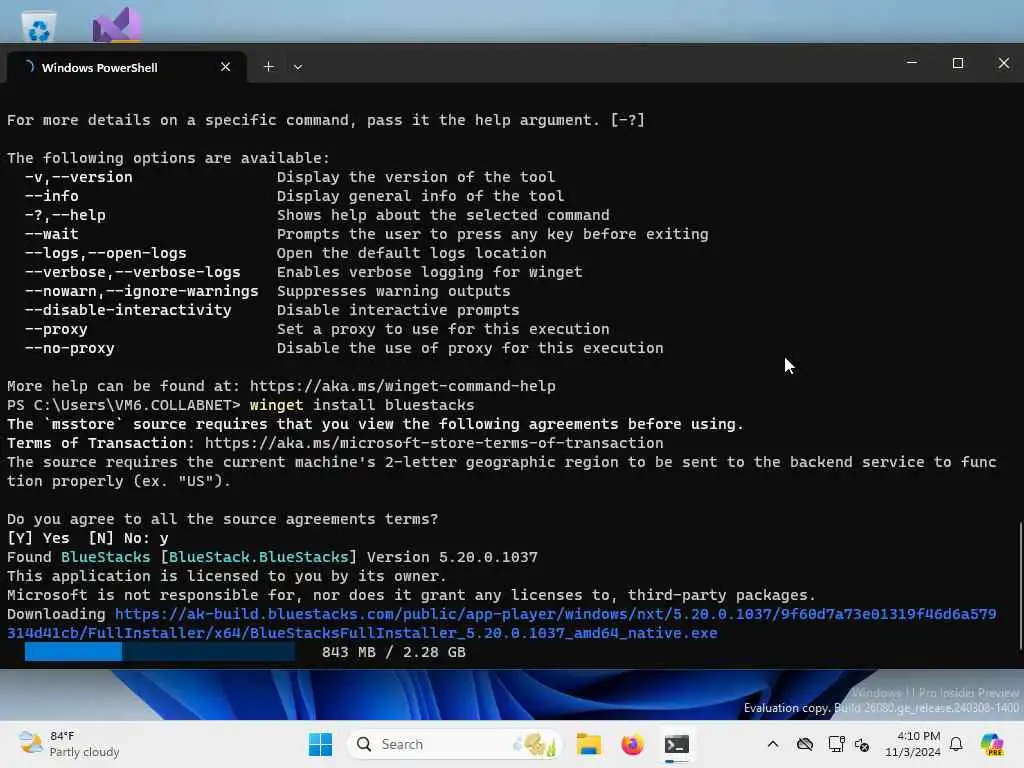The height and width of the screenshot is (768, 1024).
Task: Open the weather widget showing 84°F
Action: [x=69, y=744]
